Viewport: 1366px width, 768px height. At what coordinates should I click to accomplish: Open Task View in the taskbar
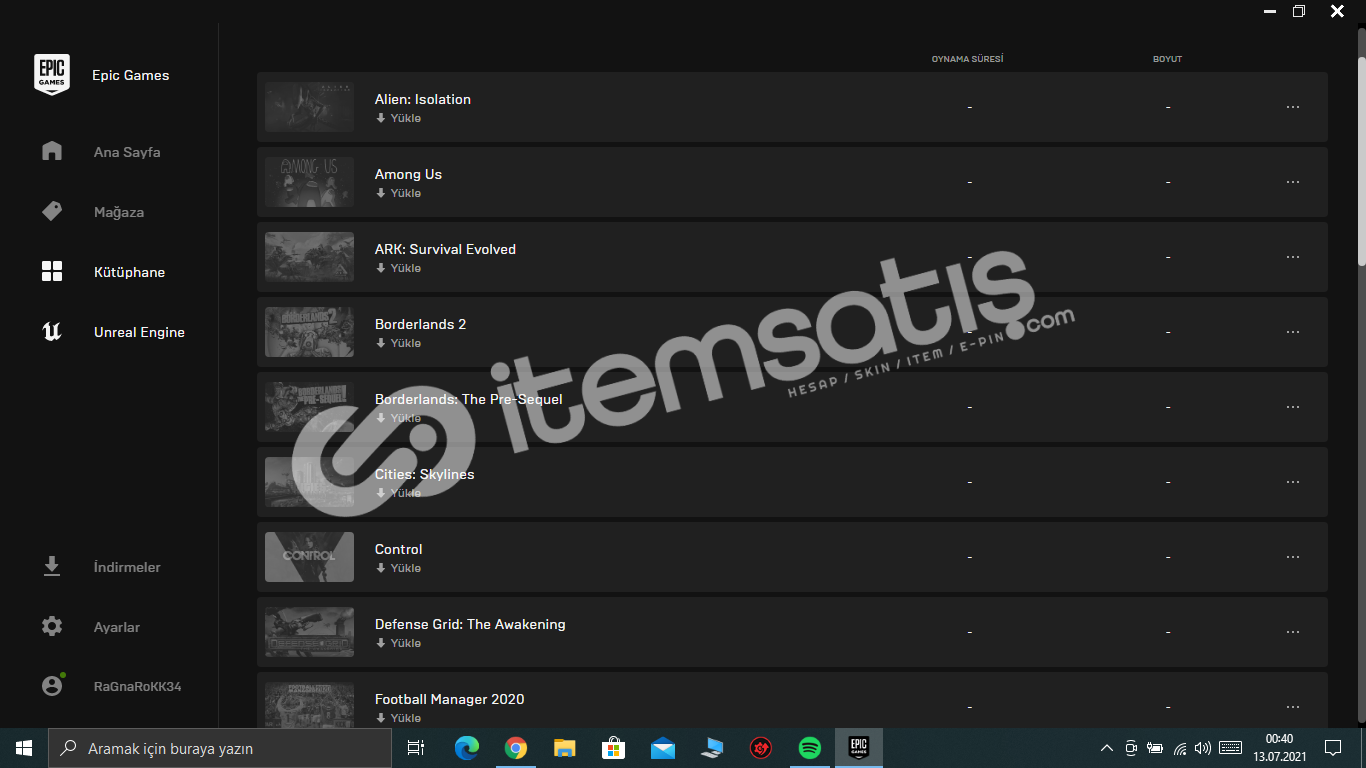pos(416,748)
